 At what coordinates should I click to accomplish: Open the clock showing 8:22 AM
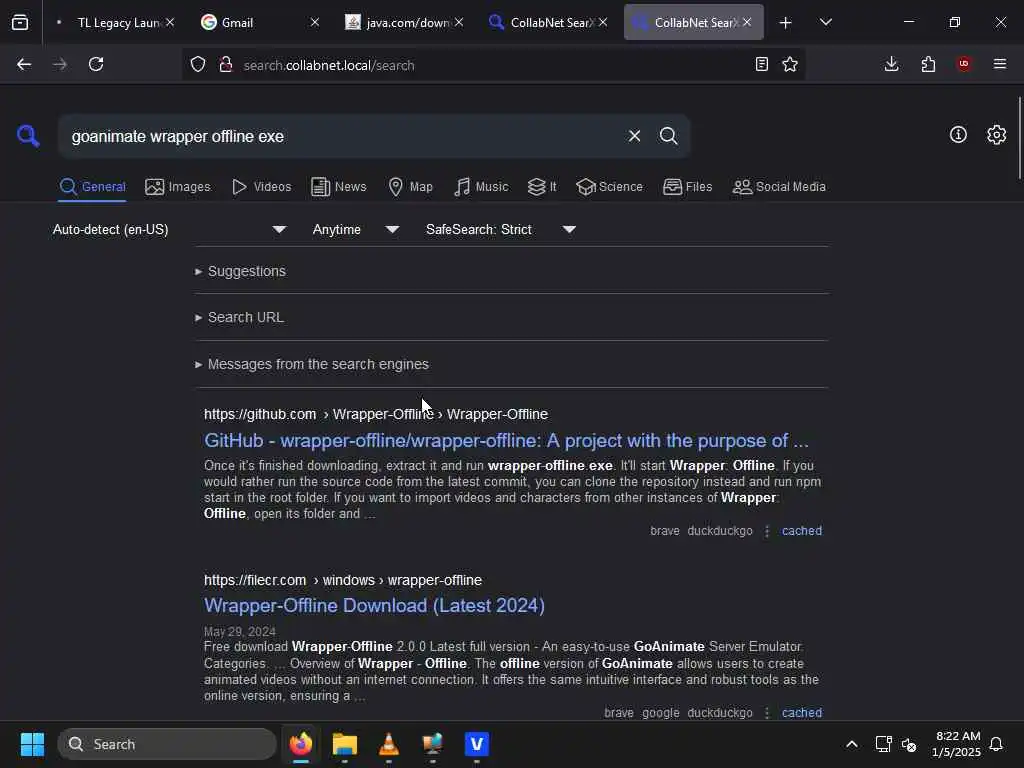point(956,744)
